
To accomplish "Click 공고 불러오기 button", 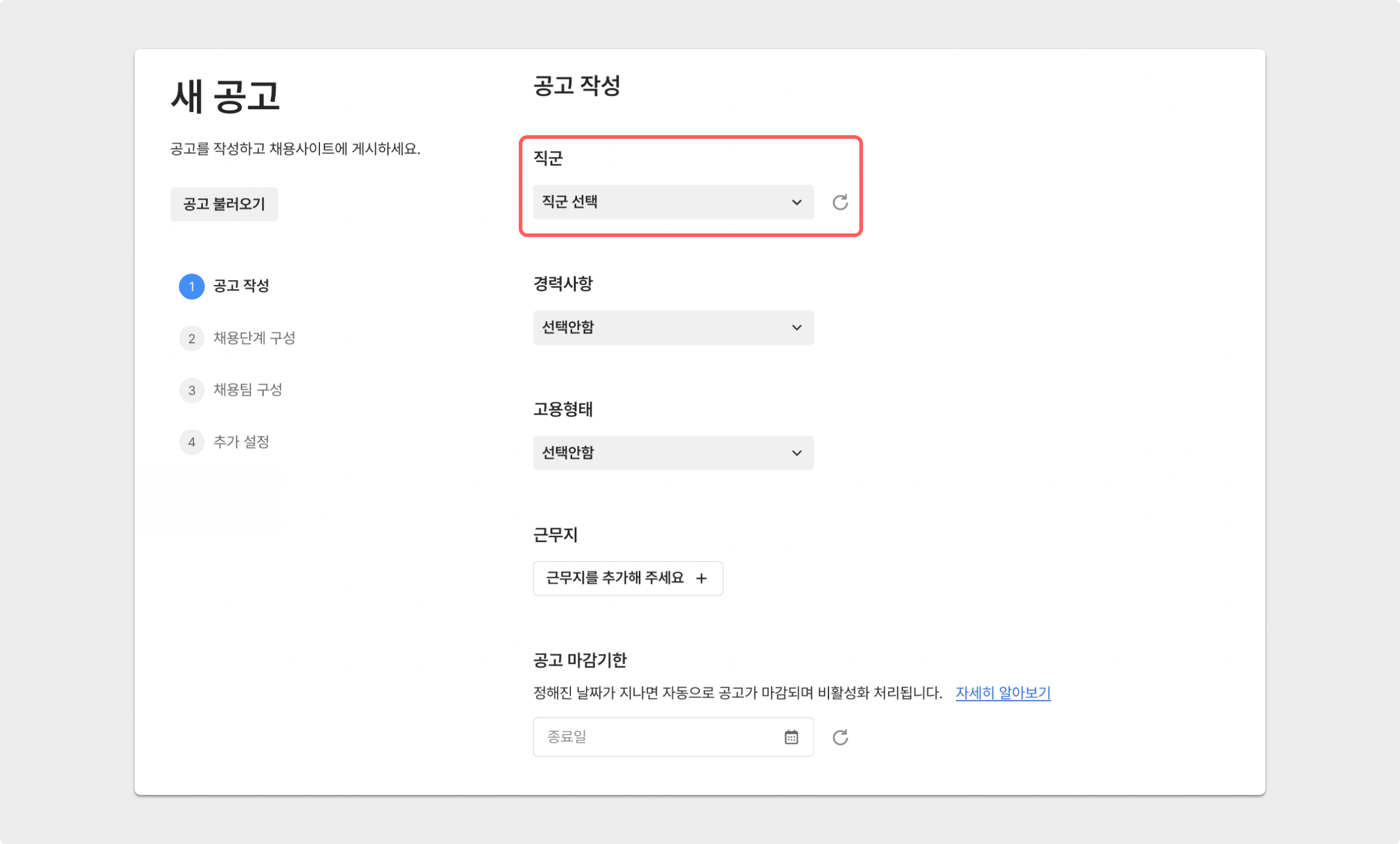I will (224, 204).
